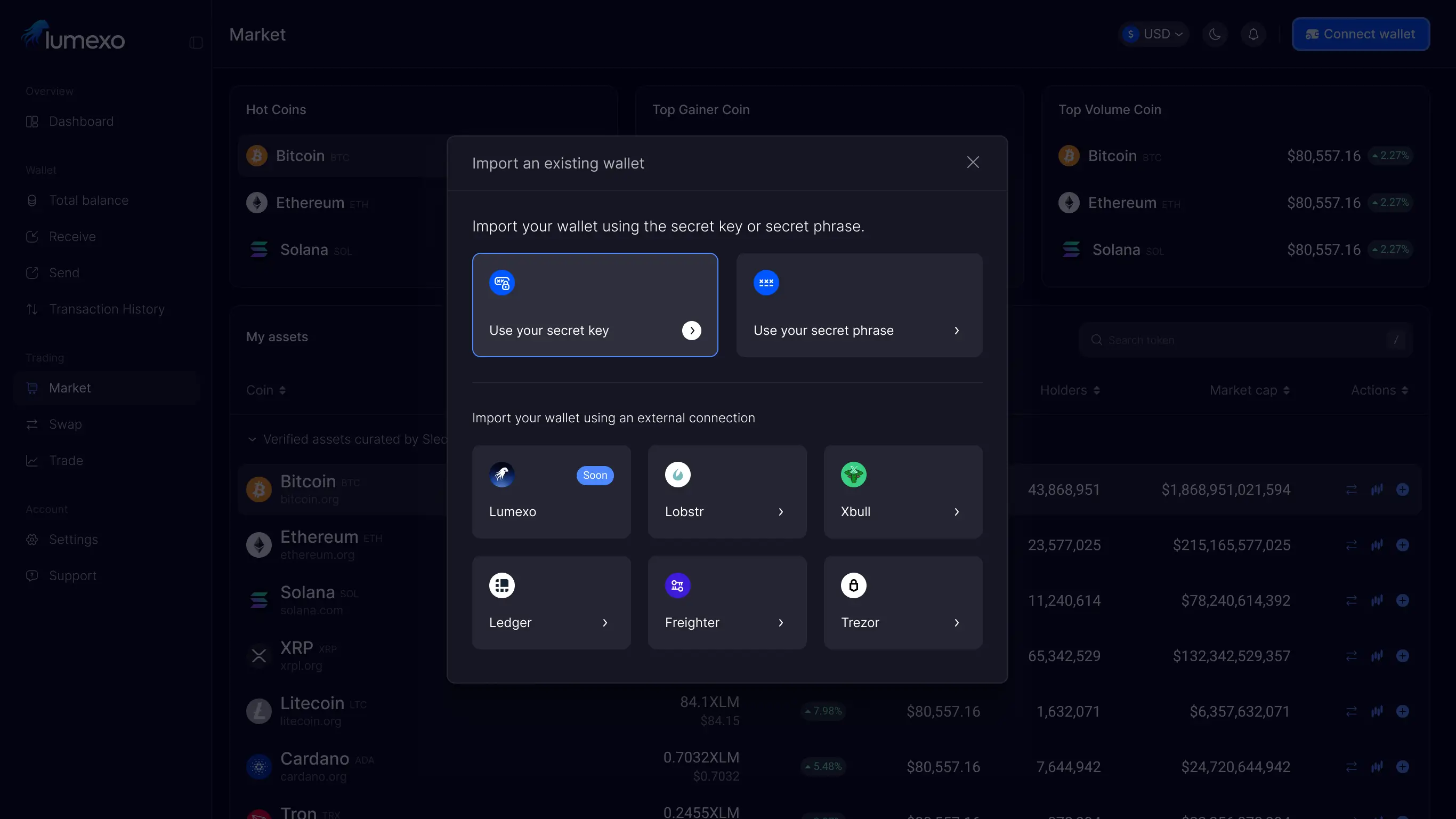Click the chevron on secret phrase card
The image size is (1456, 819).
956,330
